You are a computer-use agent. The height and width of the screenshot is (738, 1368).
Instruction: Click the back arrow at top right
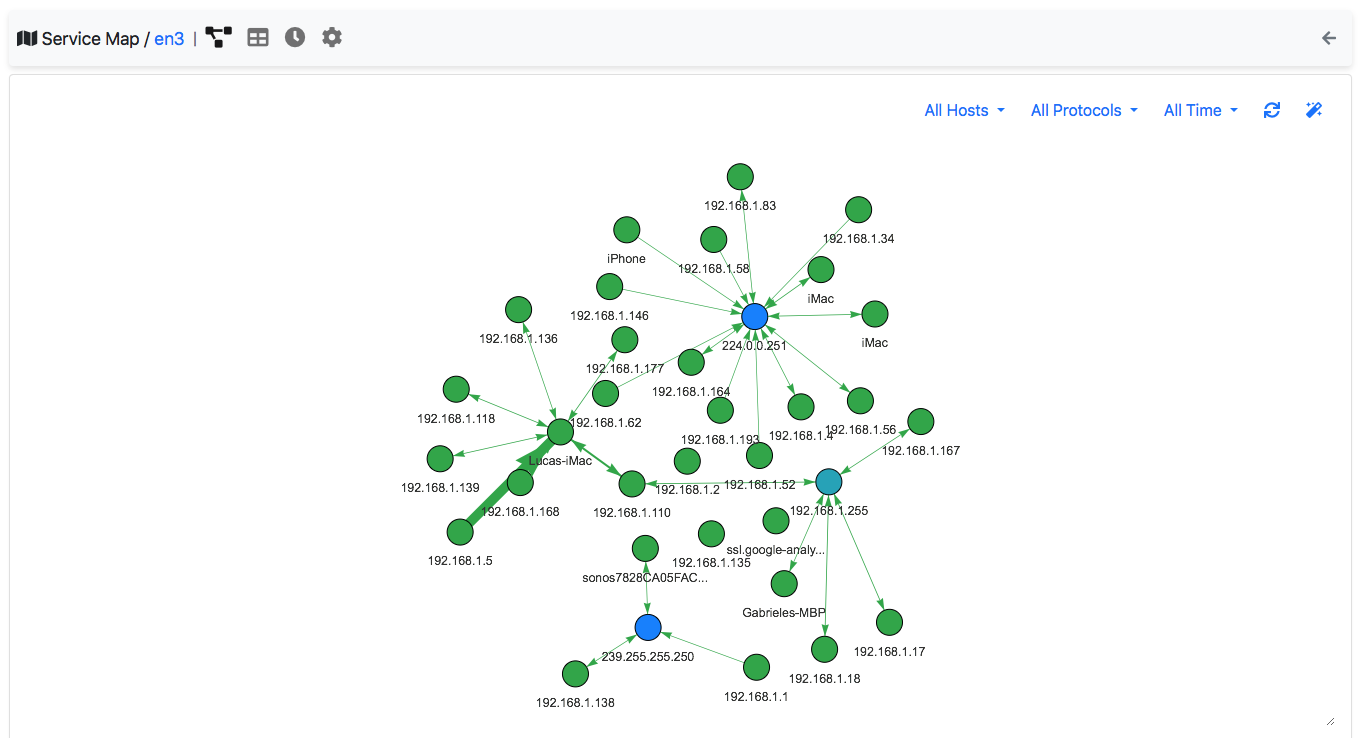(1328, 37)
